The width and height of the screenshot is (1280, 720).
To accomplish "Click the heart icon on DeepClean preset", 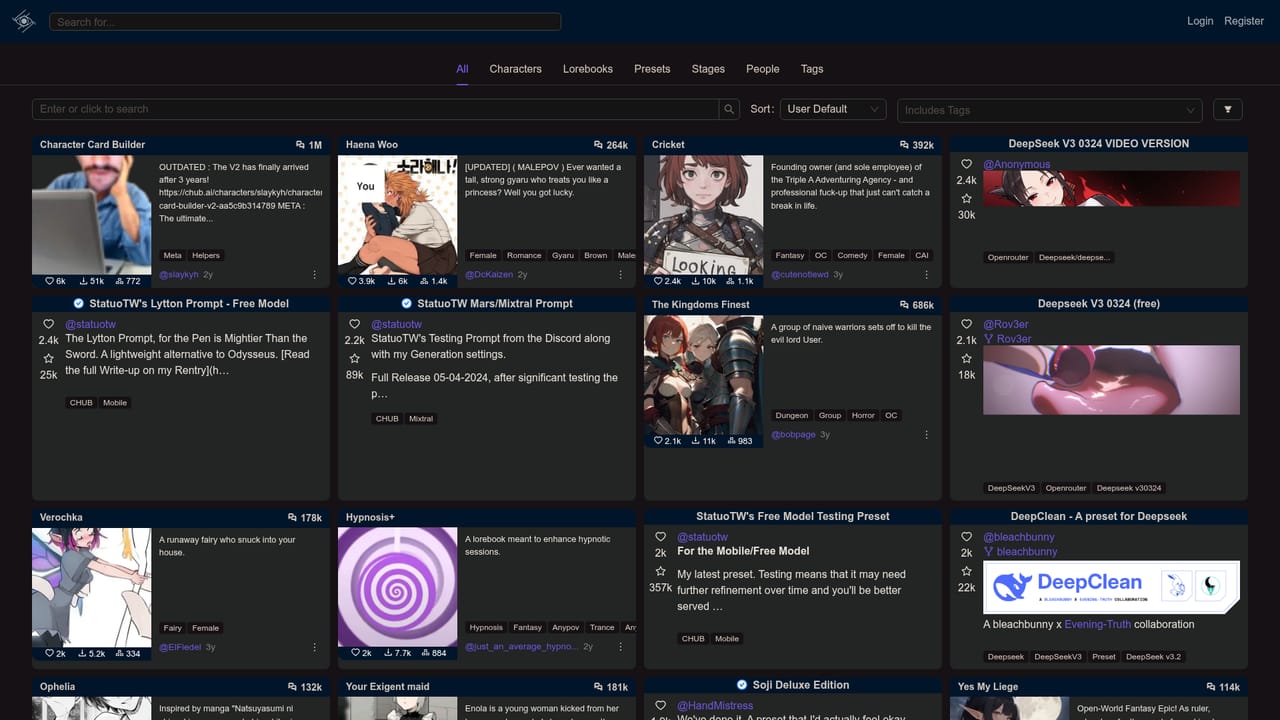I will click(966, 537).
